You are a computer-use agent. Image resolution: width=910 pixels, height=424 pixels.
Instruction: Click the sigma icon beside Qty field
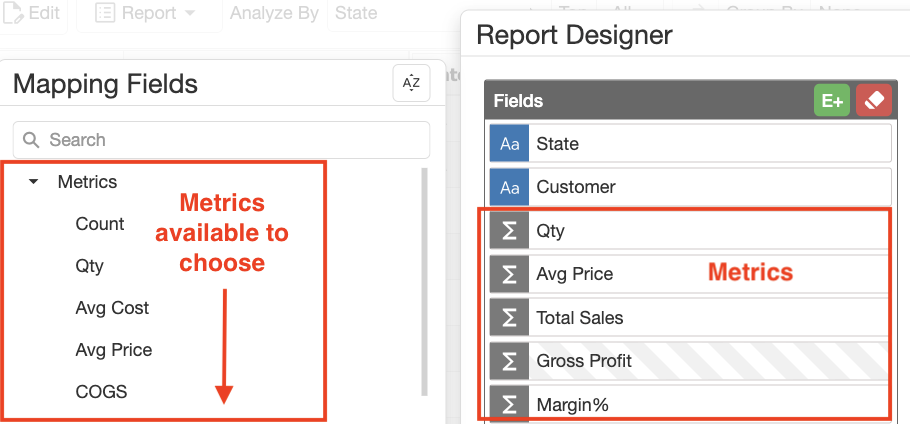click(510, 231)
